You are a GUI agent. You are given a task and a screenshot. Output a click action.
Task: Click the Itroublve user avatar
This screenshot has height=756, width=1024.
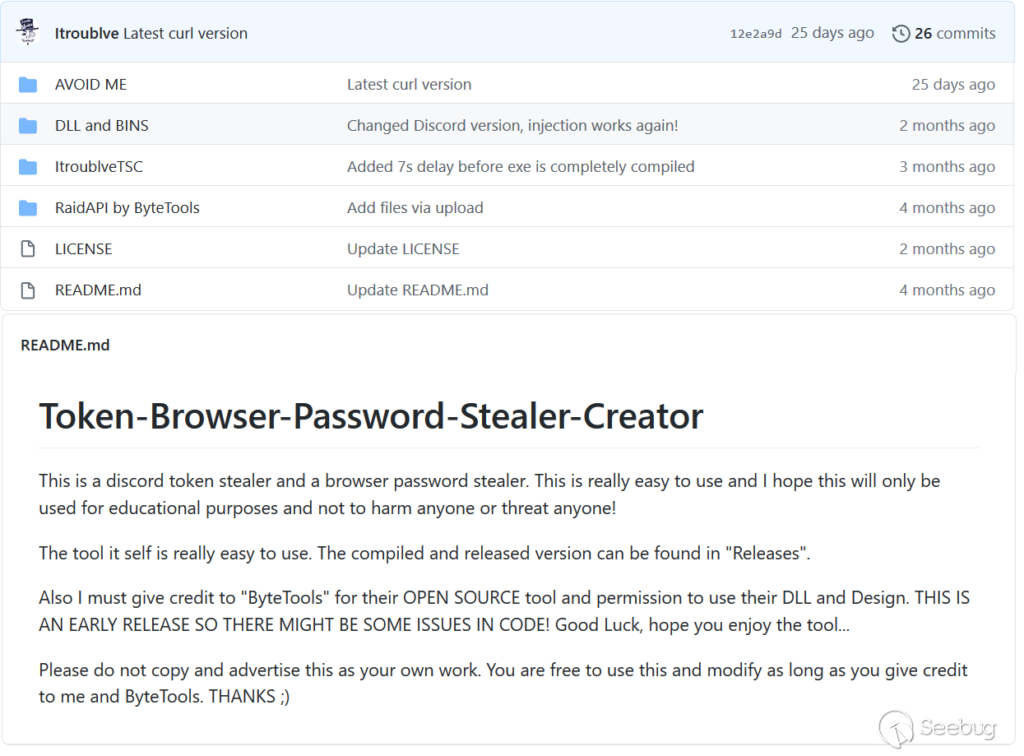[x=27, y=32]
